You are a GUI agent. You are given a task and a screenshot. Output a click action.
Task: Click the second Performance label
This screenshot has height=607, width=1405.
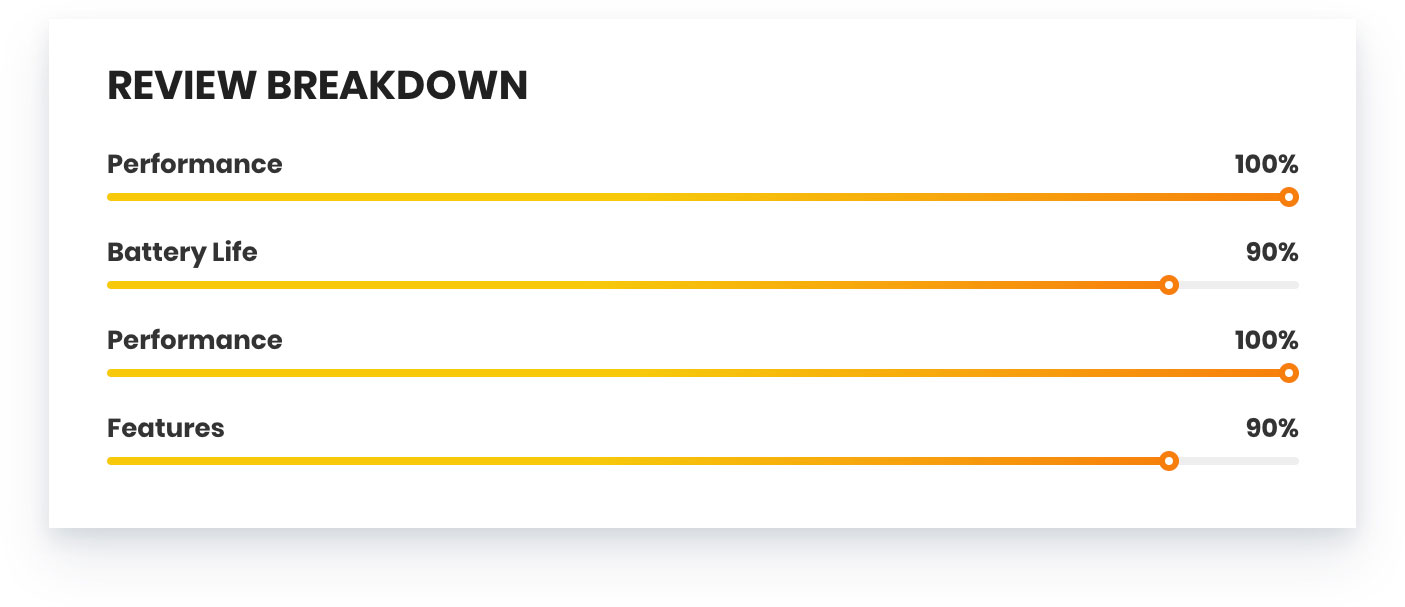[194, 340]
